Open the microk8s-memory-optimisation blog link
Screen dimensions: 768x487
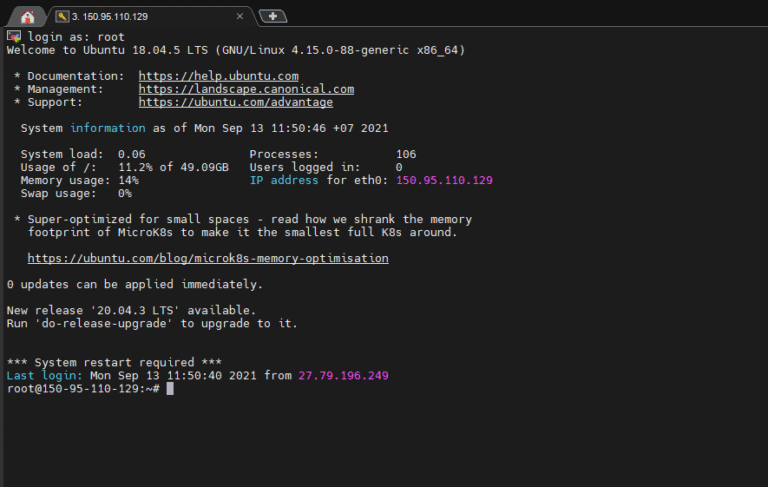pos(208,258)
